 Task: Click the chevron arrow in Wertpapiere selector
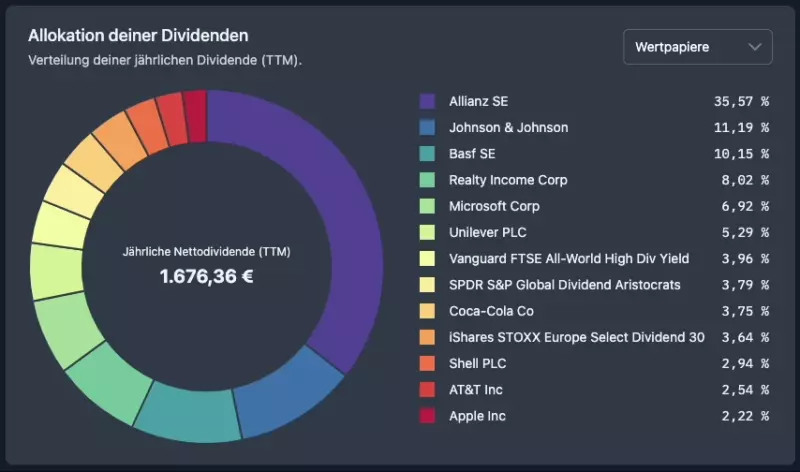coord(754,47)
